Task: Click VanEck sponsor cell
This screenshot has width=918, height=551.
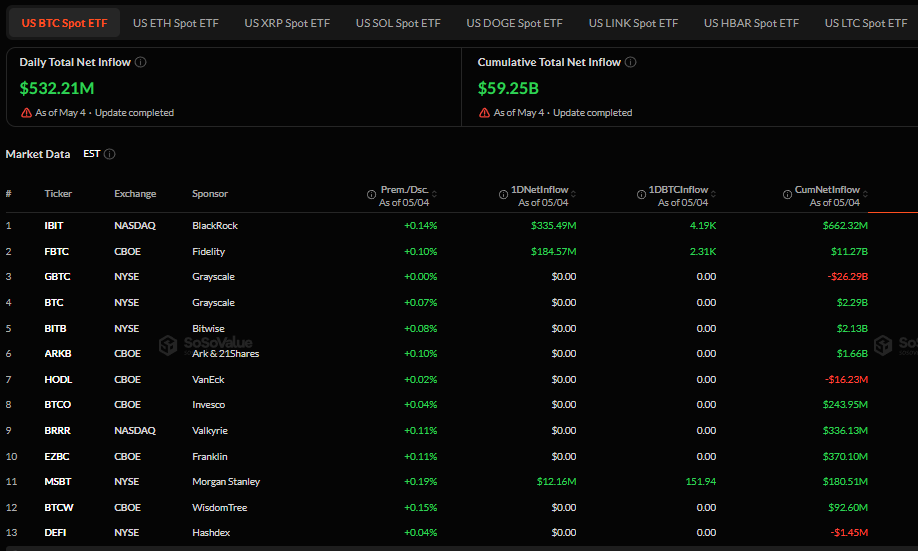Action: (x=208, y=379)
